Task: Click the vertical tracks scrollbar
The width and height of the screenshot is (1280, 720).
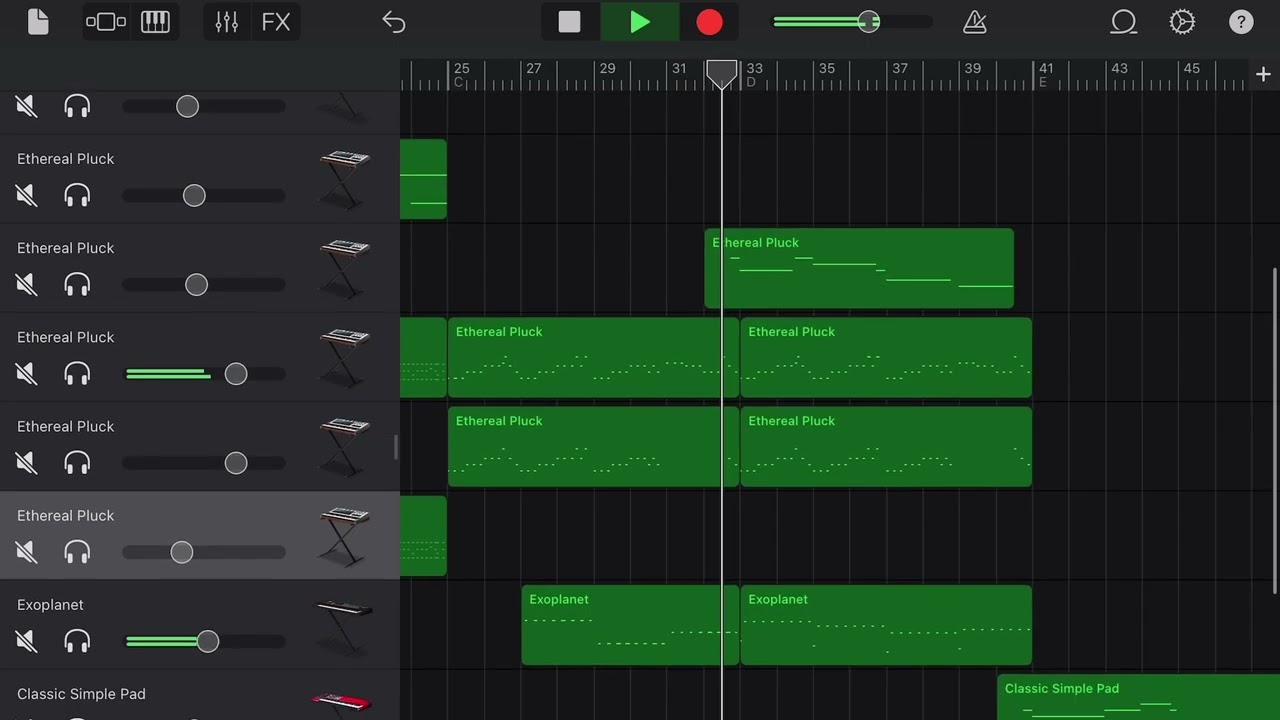Action: [1274, 430]
